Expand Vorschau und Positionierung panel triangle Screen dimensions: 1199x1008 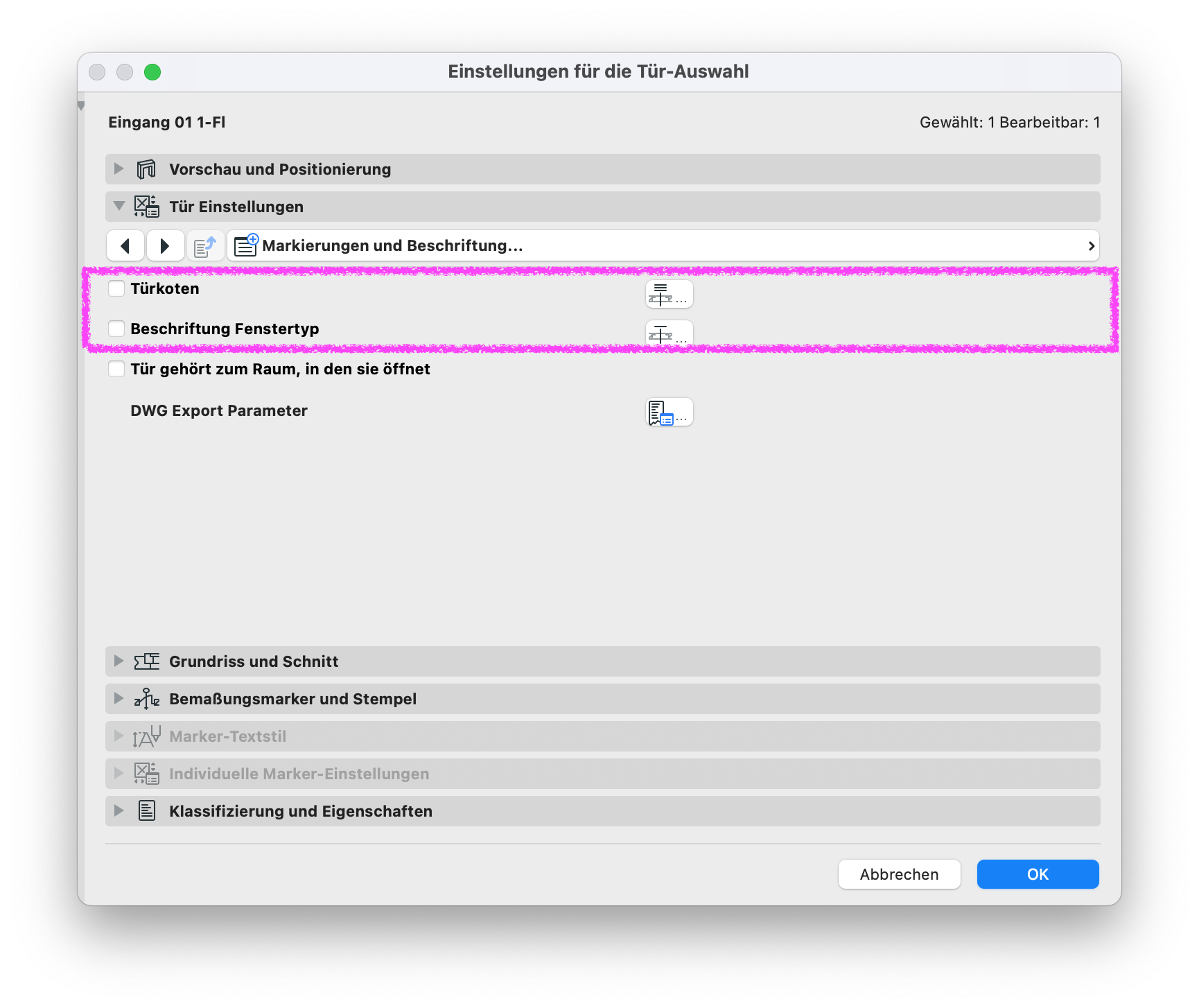119,168
